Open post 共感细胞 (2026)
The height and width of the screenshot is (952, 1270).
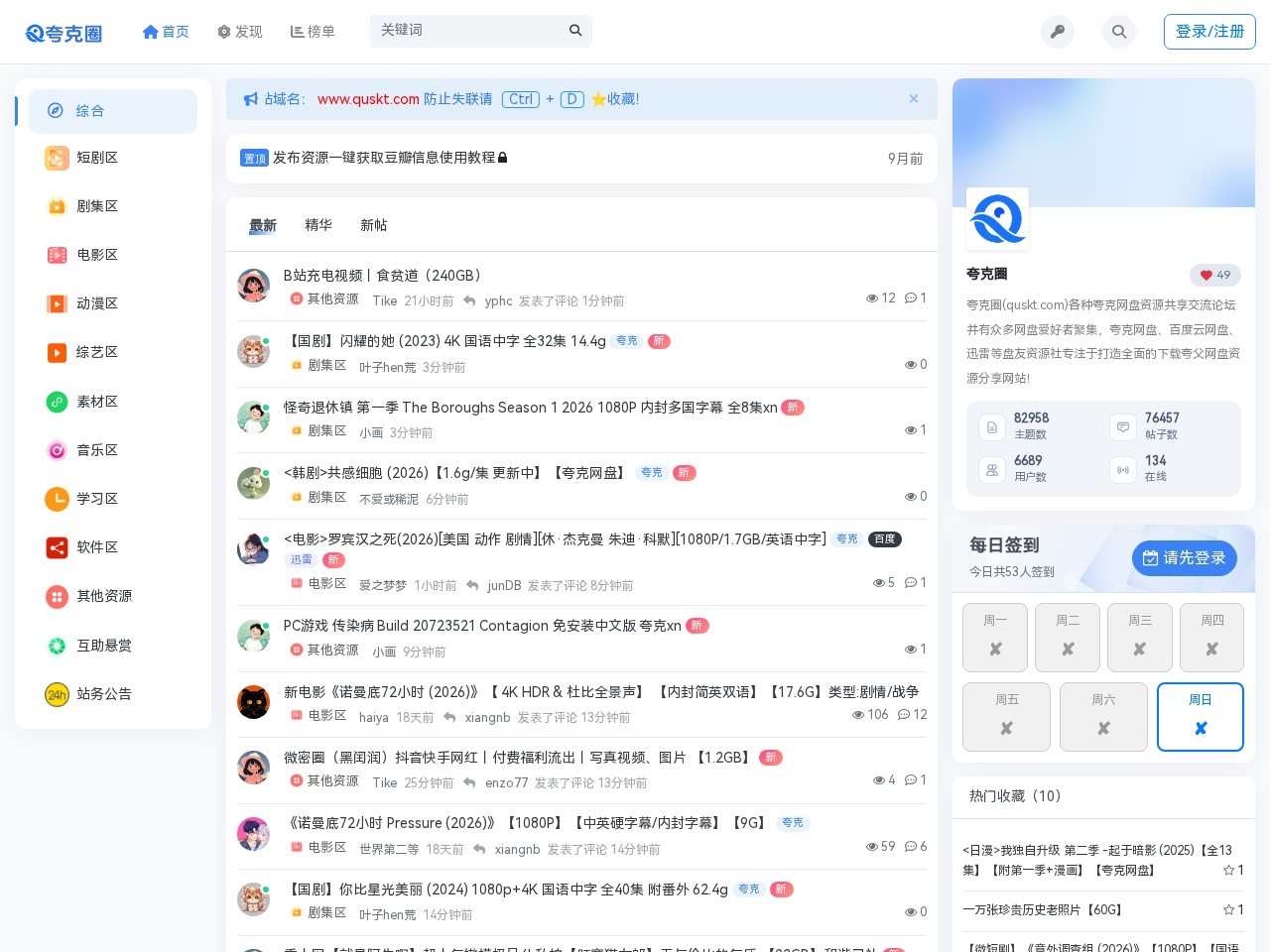[x=456, y=473]
